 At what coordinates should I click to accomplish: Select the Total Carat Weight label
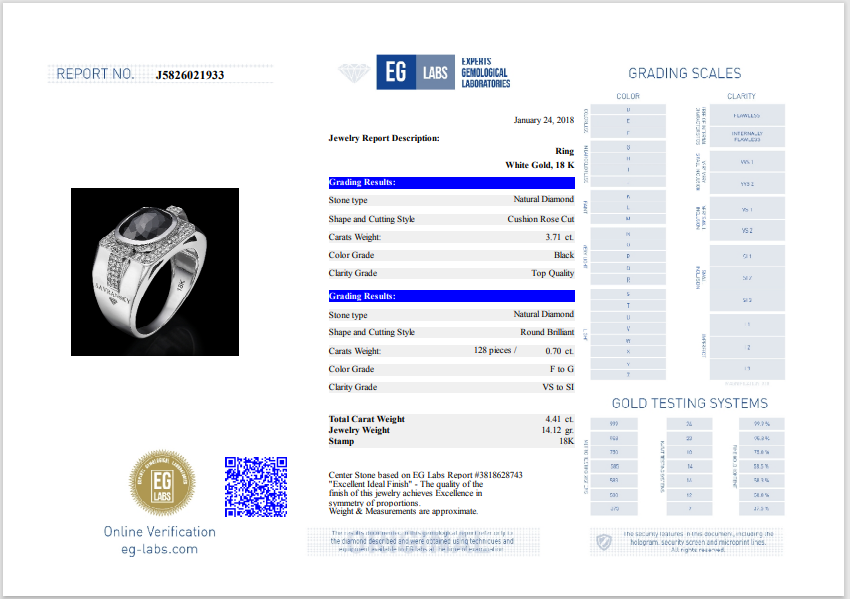[x=366, y=419]
